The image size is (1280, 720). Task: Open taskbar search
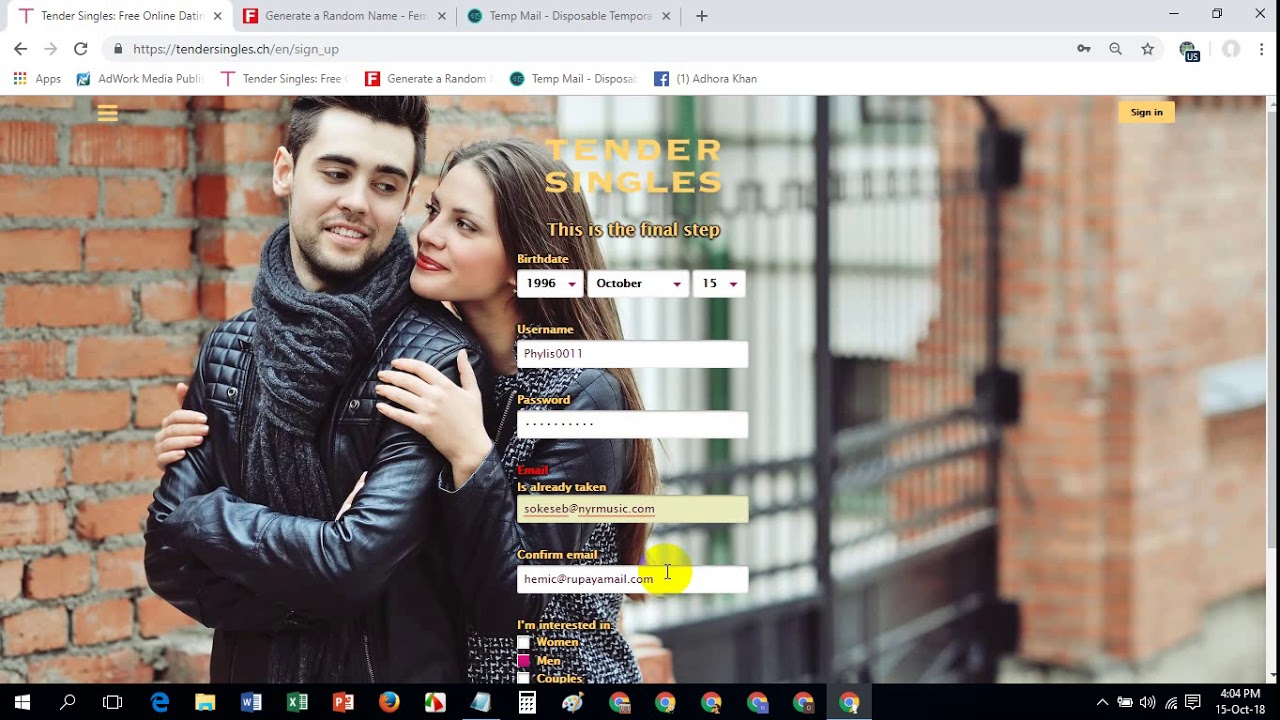pyautogui.click(x=68, y=703)
